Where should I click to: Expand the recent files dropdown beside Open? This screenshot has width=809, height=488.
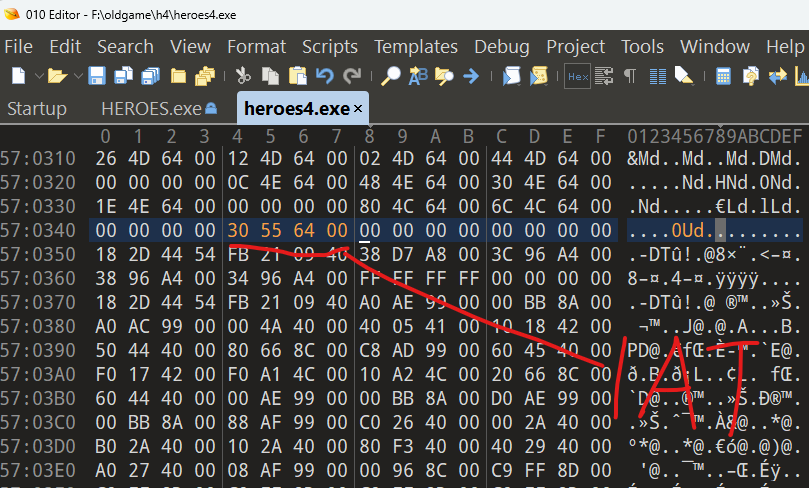click(78, 76)
